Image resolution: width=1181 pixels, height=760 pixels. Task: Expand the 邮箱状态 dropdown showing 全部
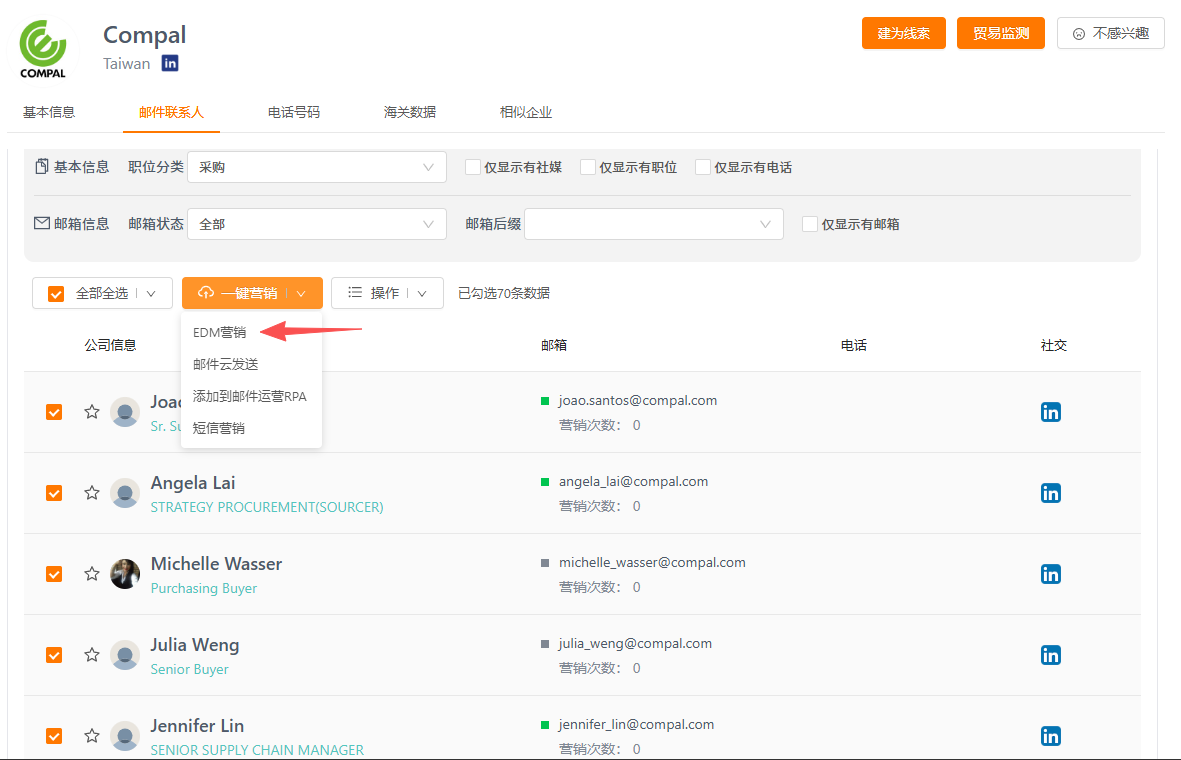tap(316, 224)
